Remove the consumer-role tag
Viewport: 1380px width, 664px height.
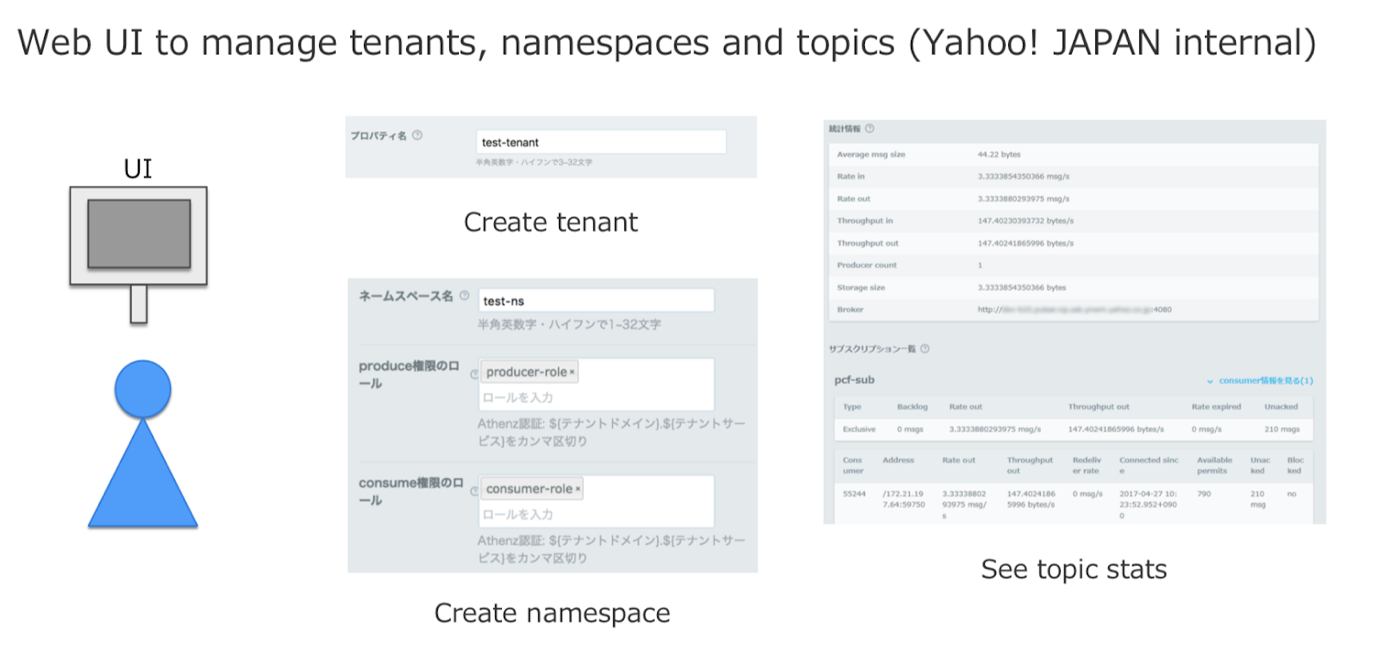577,489
